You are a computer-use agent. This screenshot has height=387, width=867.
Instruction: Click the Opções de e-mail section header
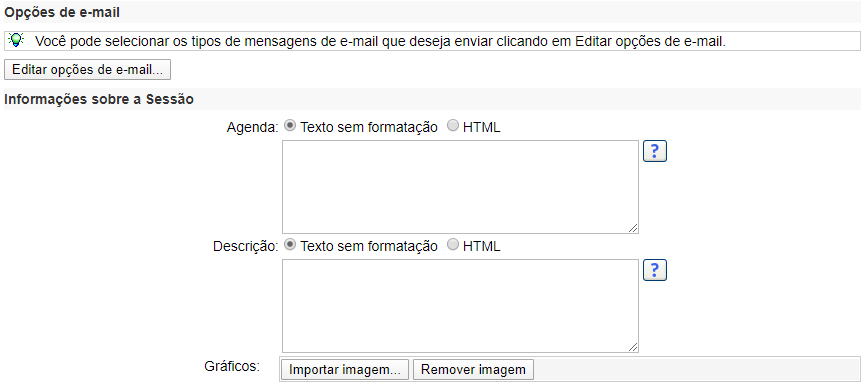[x=62, y=12]
